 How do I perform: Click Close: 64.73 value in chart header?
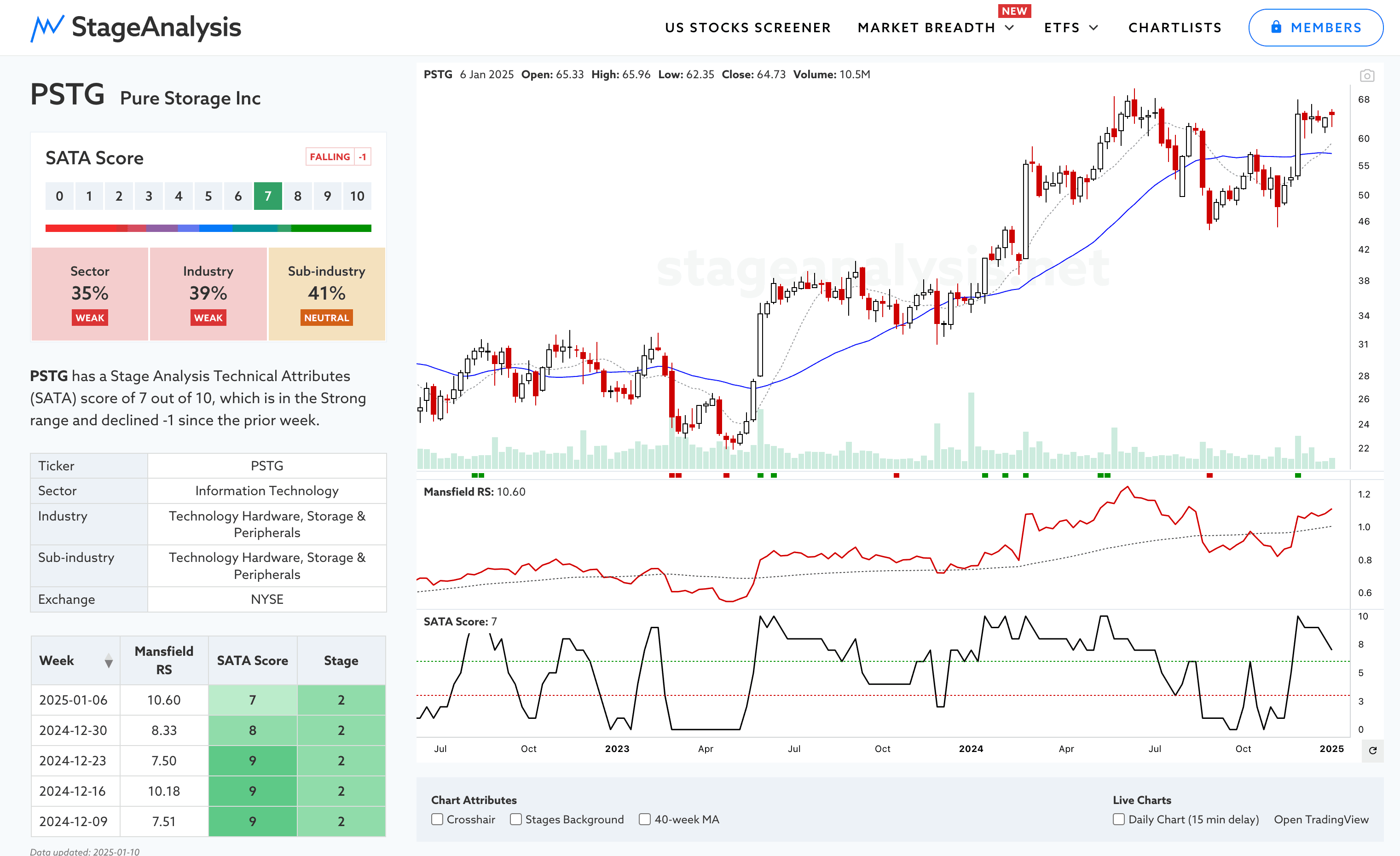(x=753, y=75)
